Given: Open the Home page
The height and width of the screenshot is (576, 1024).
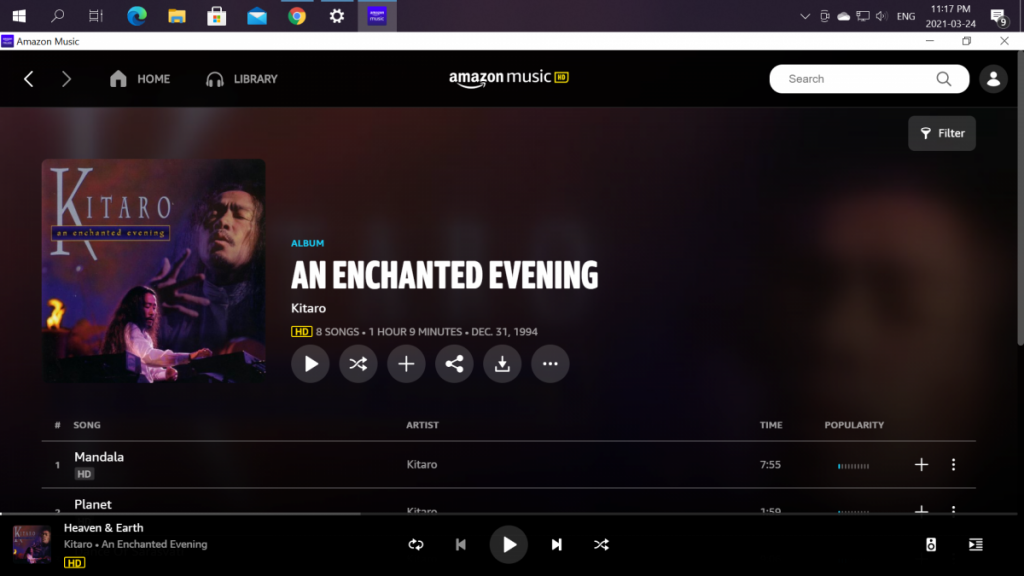Looking at the screenshot, I should pyautogui.click(x=140, y=79).
